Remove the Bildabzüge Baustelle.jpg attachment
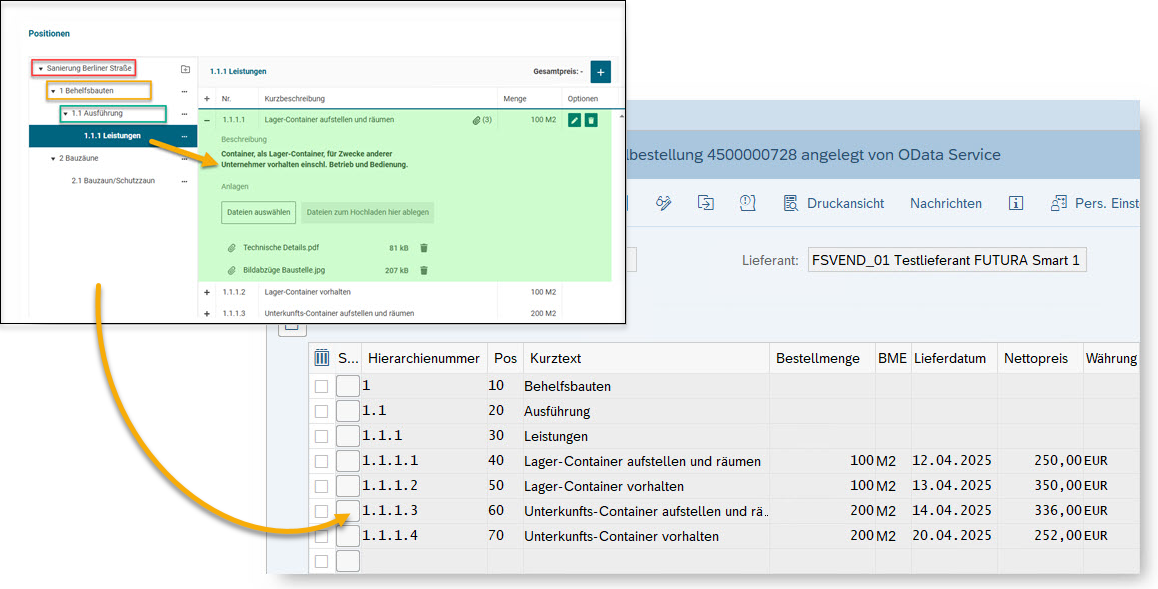The width and height of the screenshot is (1158, 589). 424,271
